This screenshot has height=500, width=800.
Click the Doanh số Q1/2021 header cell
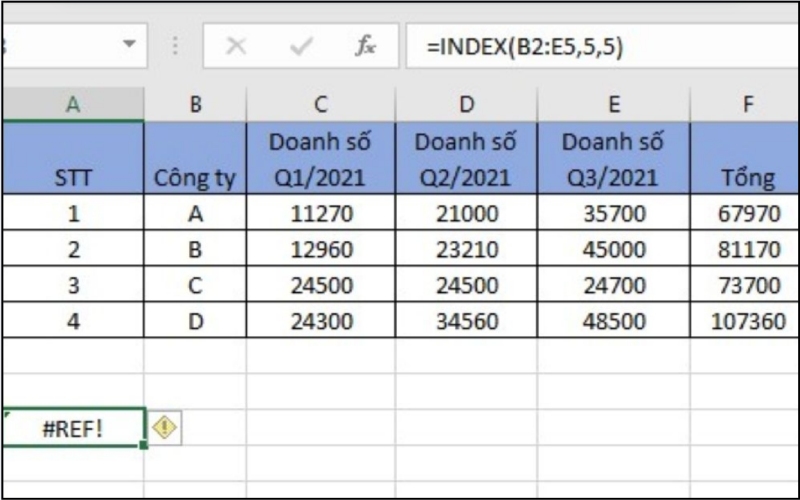pos(320,158)
